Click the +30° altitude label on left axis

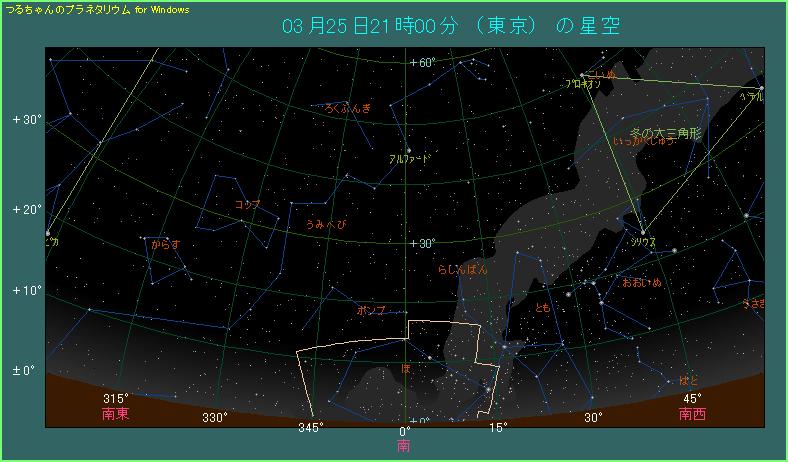coord(26,120)
